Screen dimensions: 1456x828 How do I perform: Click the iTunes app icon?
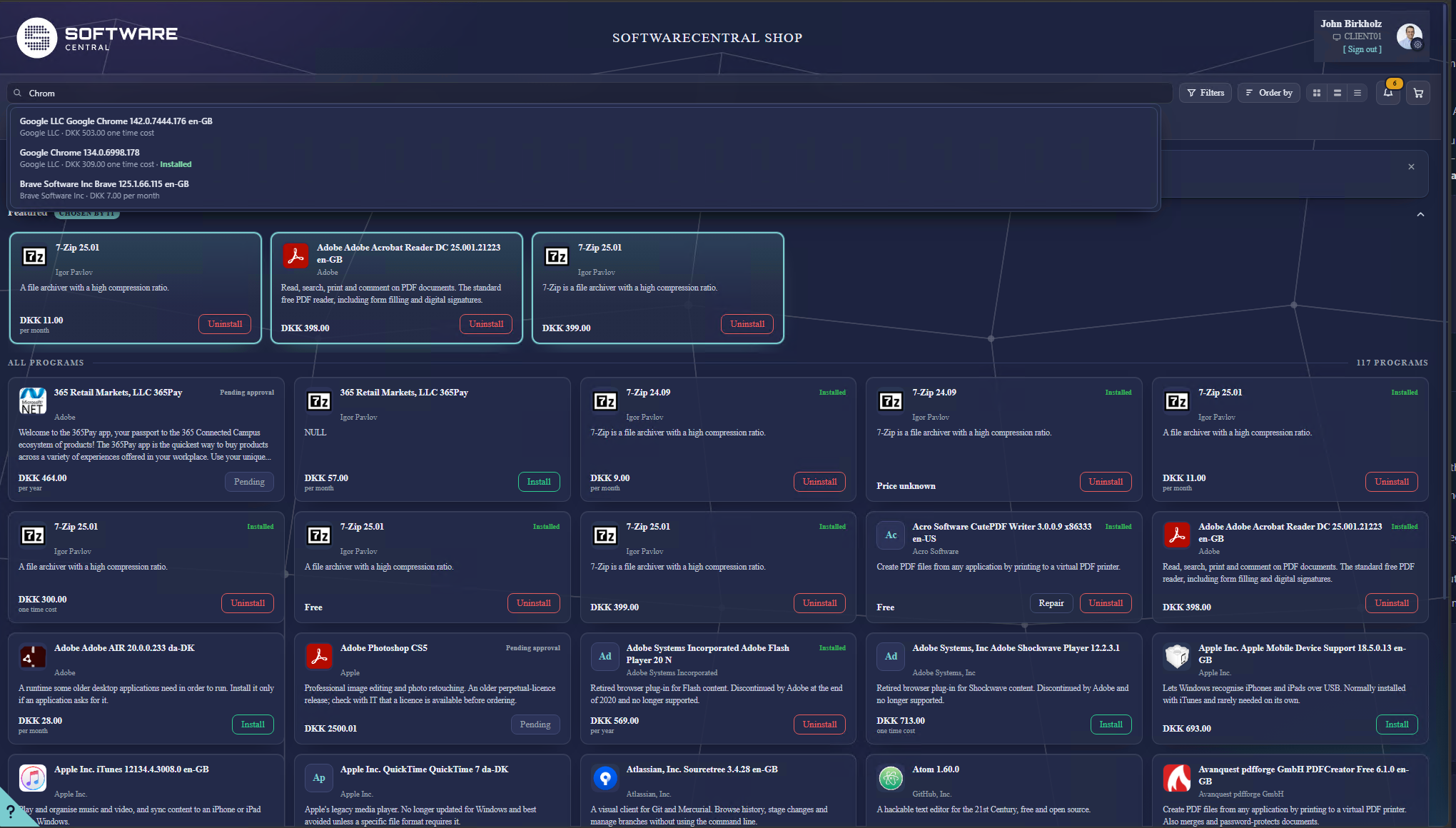coord(33,778)
